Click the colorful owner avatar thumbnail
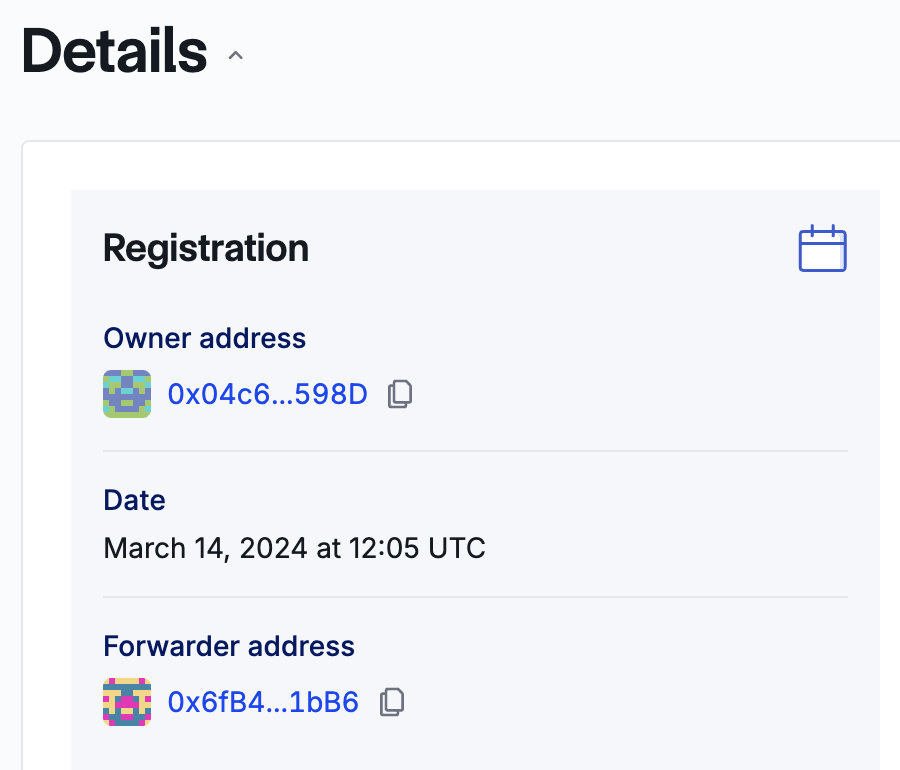Viewport: 900px width, 770px height. (127, 394)
